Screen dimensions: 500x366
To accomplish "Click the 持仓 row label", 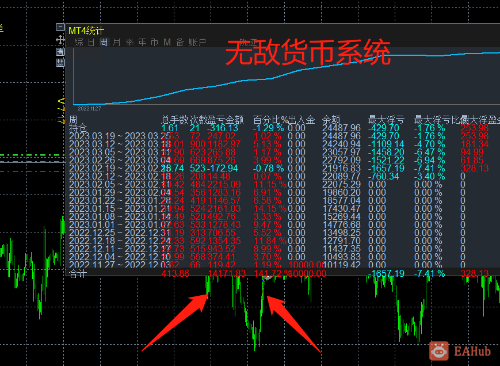I will [x=78, y=128].
